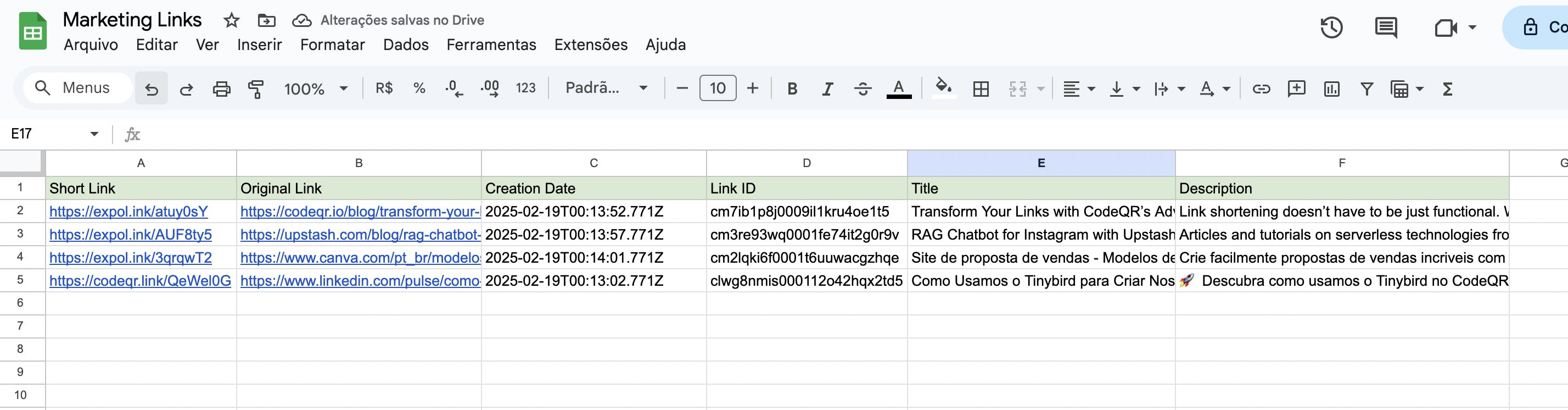Open version history clock icon
1568x410 pixels.
[x=1331, y=27]
